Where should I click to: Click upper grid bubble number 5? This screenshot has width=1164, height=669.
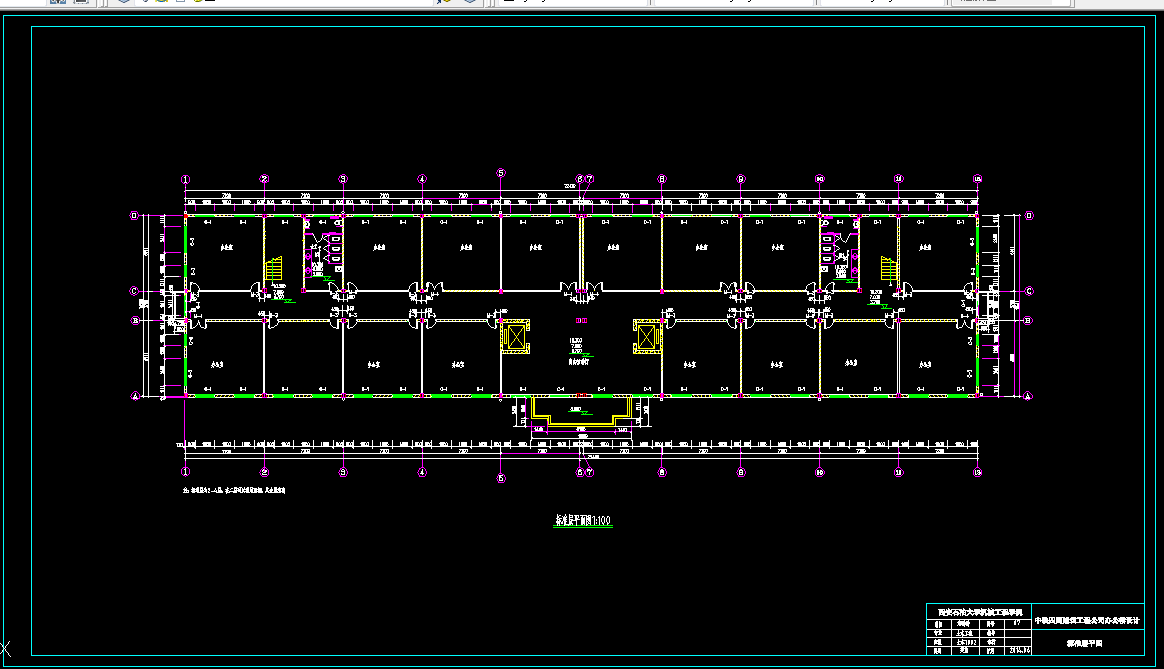tap(501, 173)
